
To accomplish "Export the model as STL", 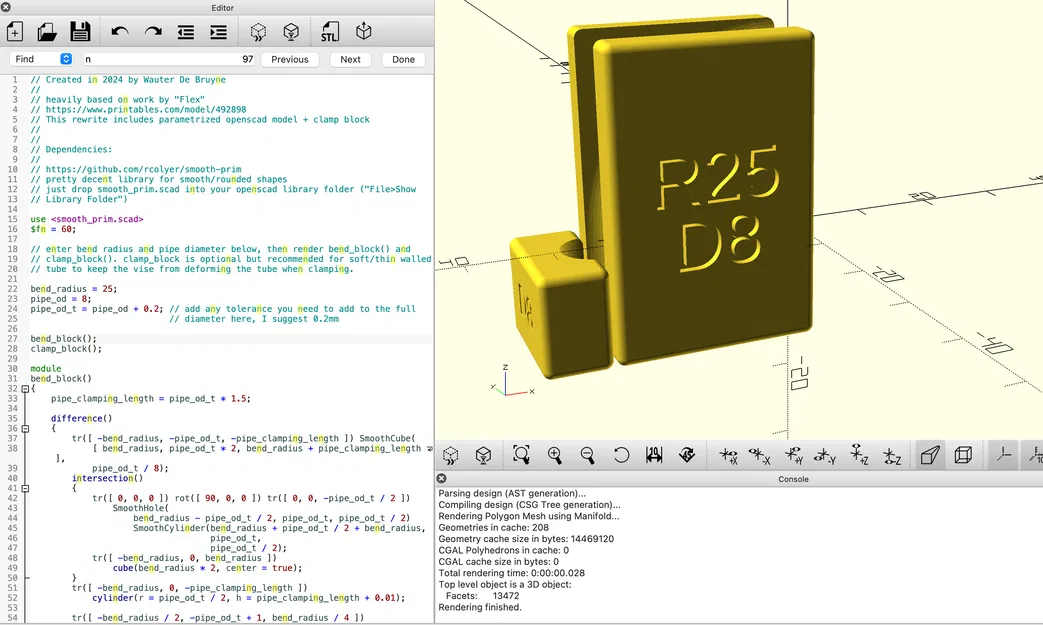I will pos(329,31).
